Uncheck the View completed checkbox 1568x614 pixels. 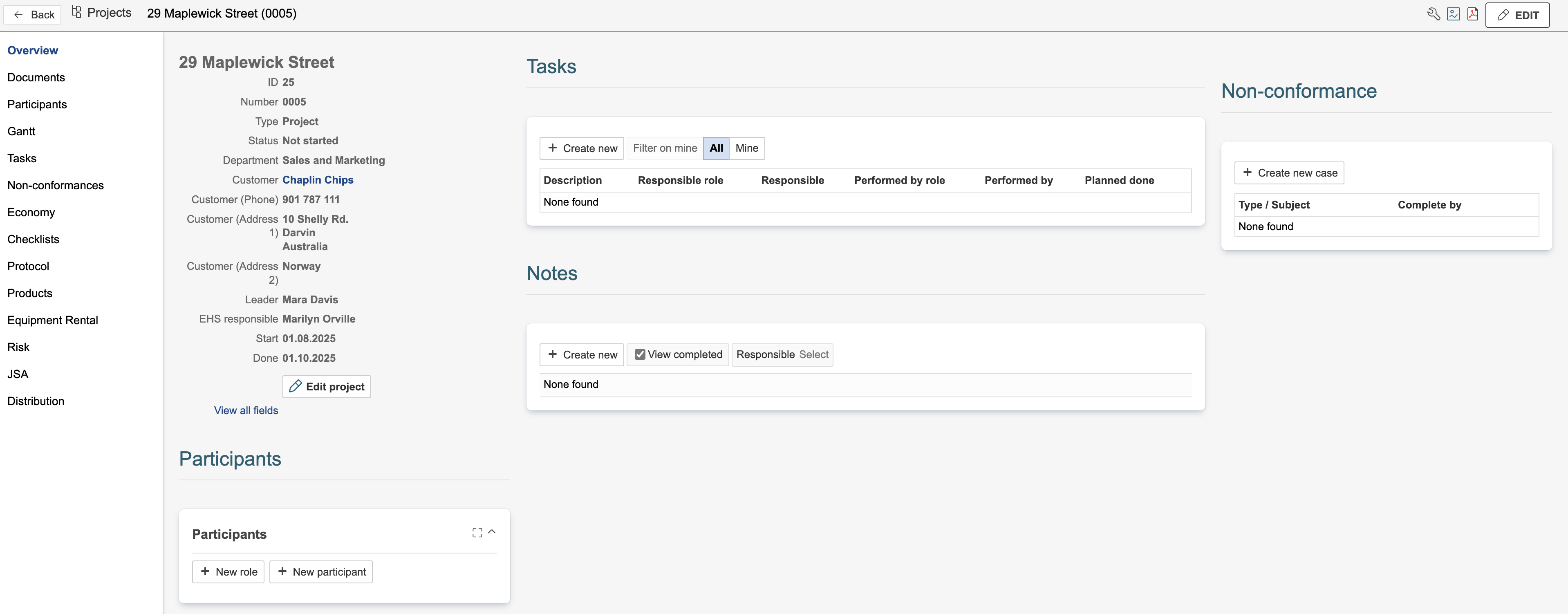pyautogui.click(x=640, y=354)
